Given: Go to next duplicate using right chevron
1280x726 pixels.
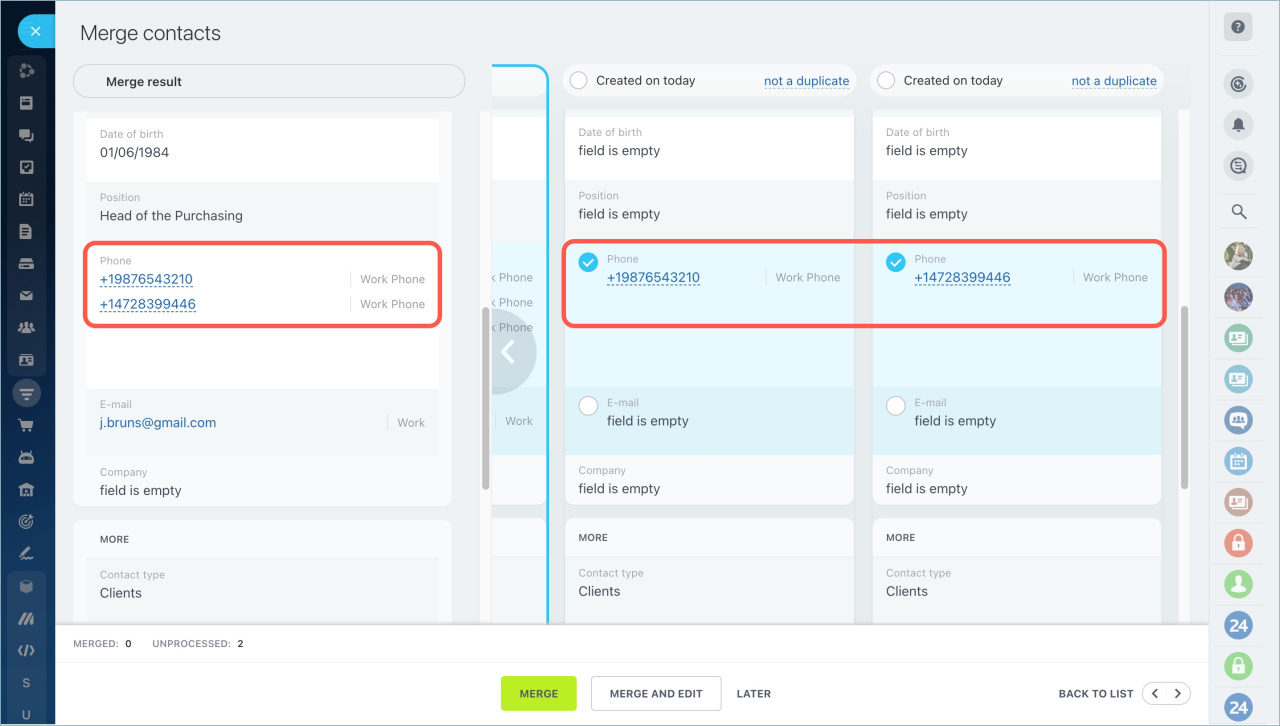Looking at the screenshot, I should click(1179, 693).
